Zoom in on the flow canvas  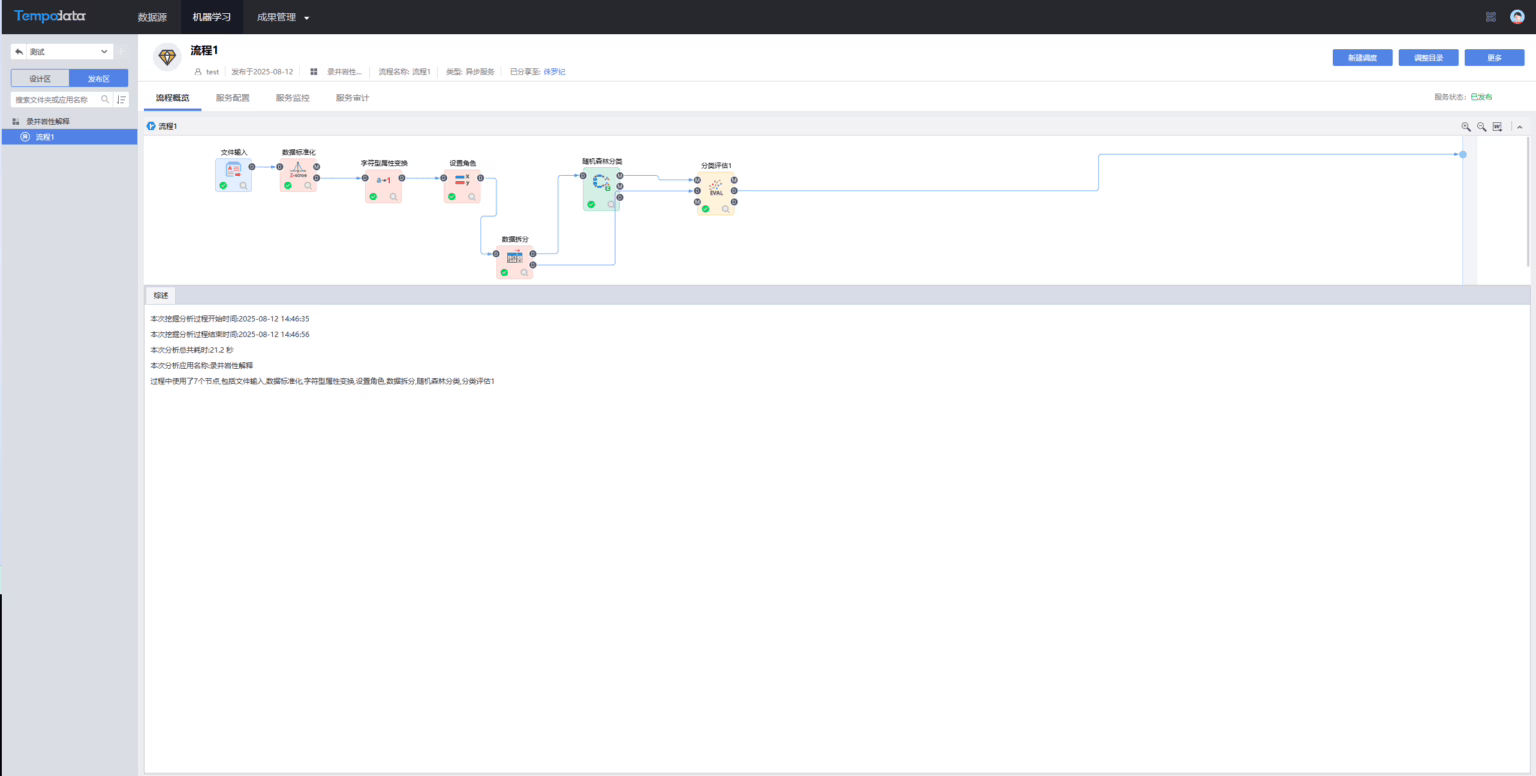[x=1466, y=127]
